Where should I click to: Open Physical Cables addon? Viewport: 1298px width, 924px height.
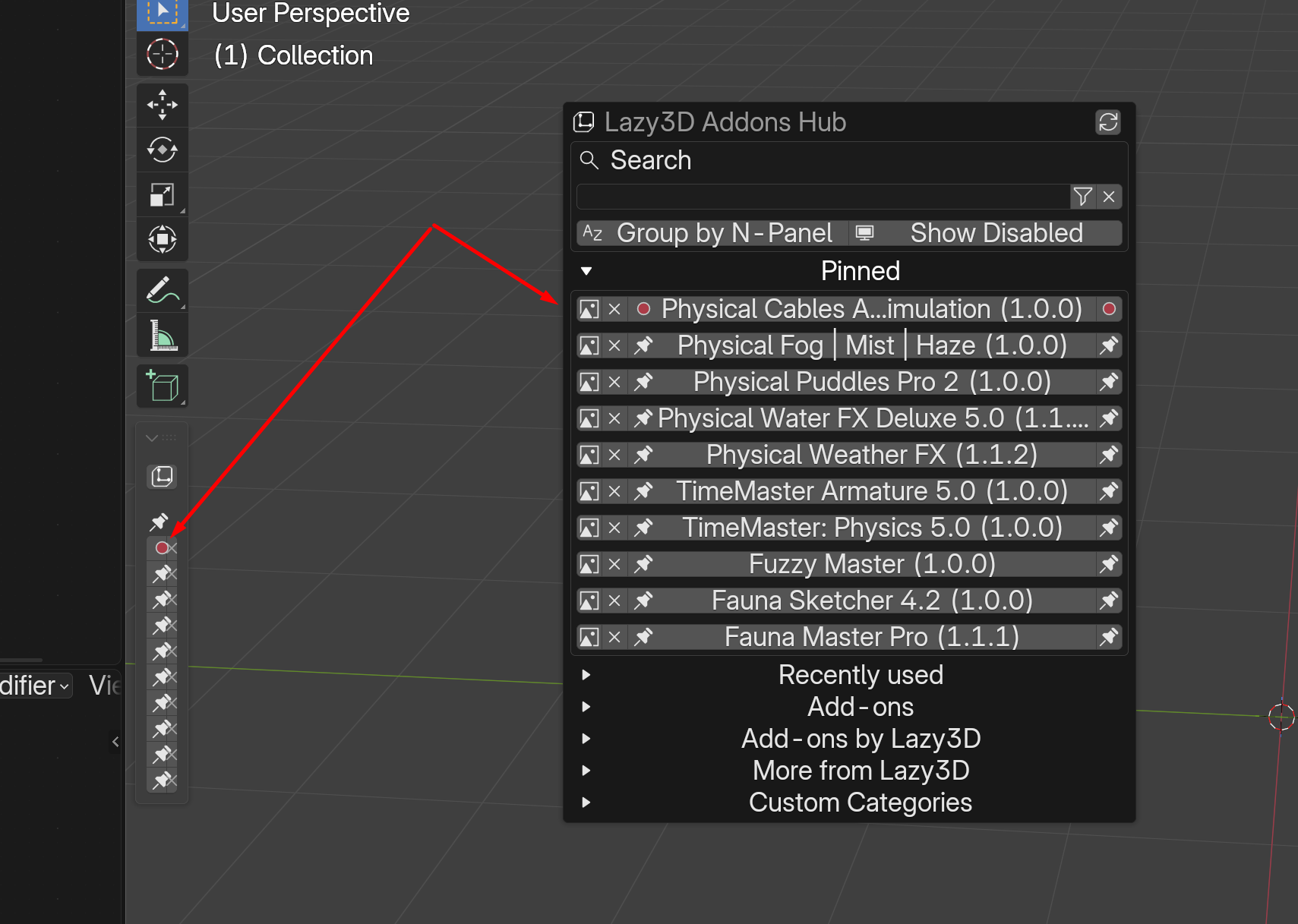[x=862, y=309]
